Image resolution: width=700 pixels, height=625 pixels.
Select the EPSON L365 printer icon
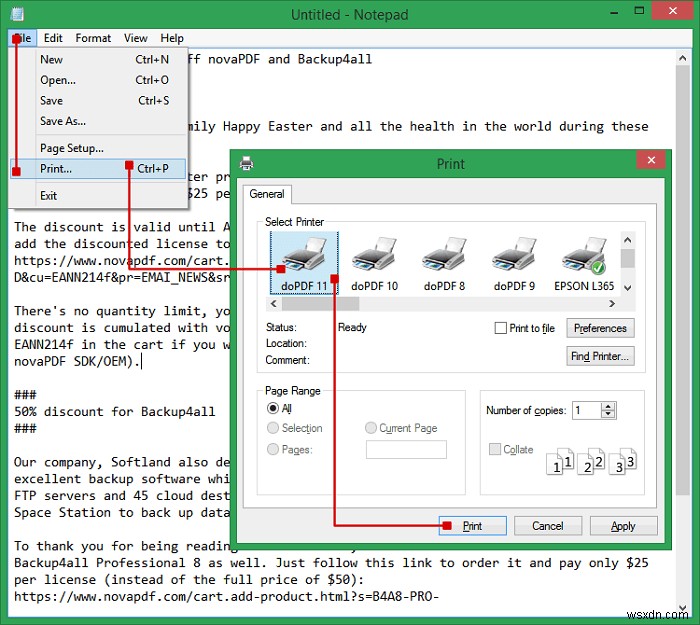click(x=584, y=262)
